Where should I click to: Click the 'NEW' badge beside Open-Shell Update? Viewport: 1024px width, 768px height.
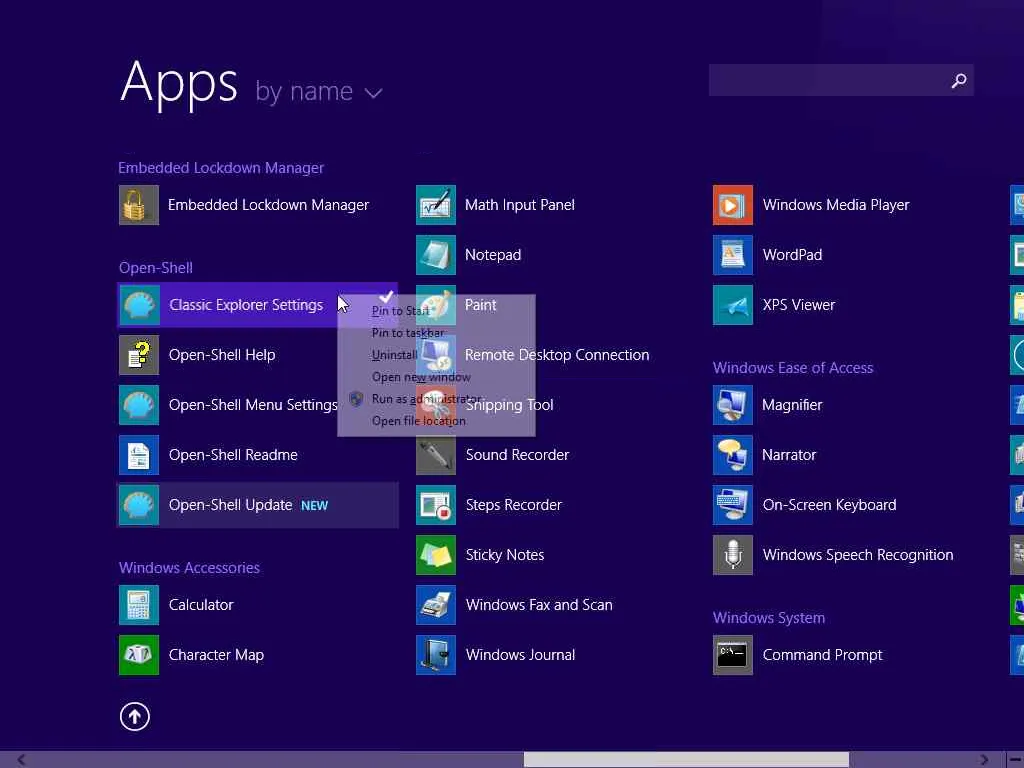click(314, 505)
